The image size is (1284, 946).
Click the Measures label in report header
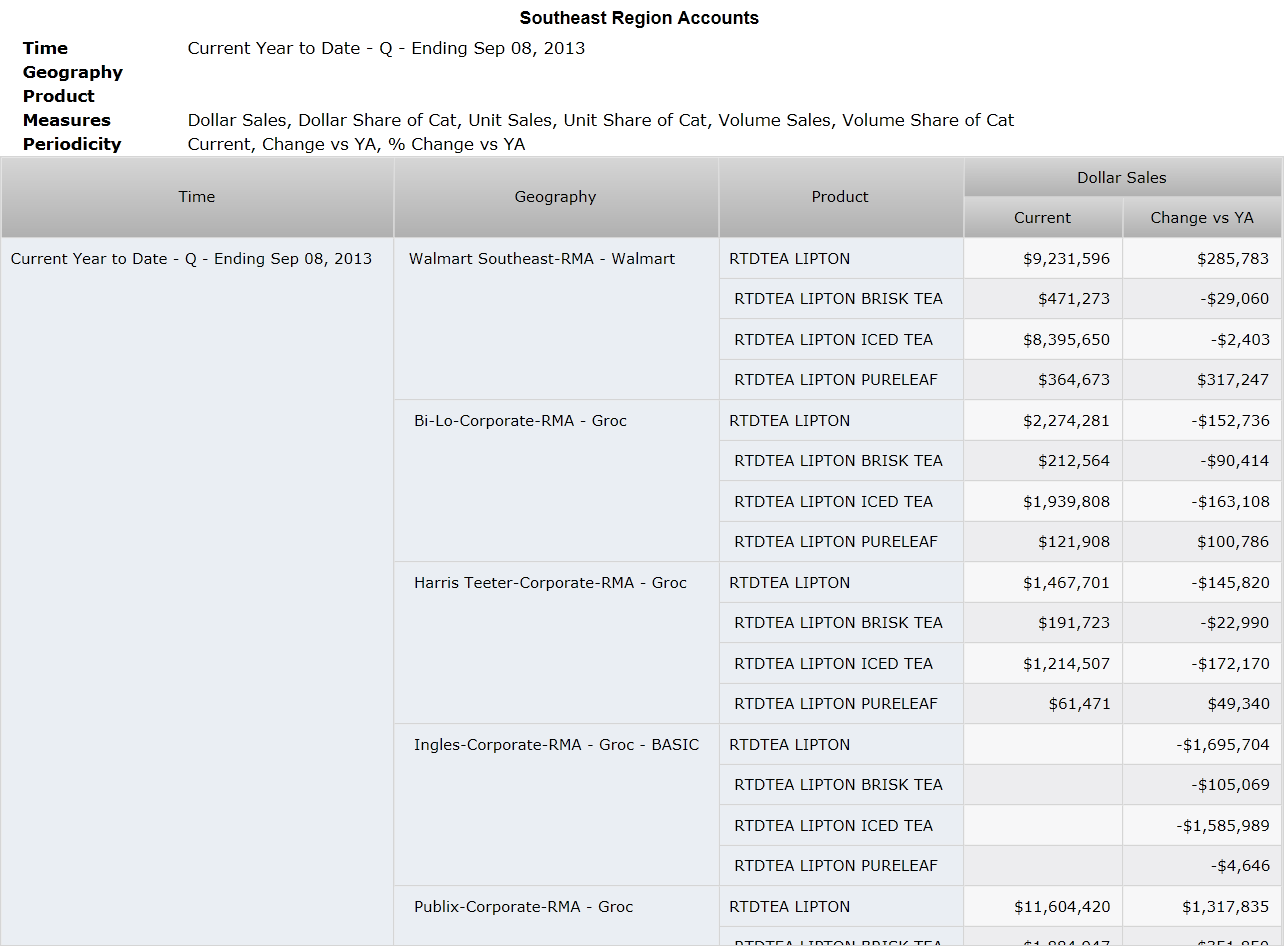click(x=67, y=120)
